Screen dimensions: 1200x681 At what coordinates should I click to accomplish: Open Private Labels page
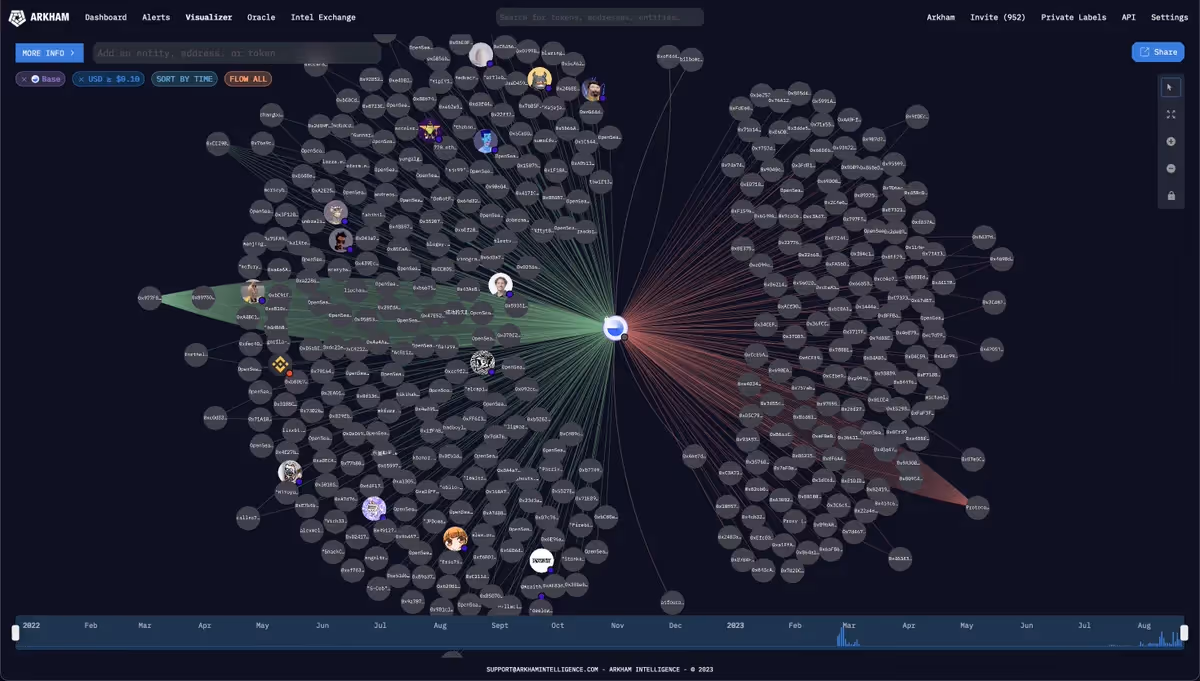pos(1074,17)
